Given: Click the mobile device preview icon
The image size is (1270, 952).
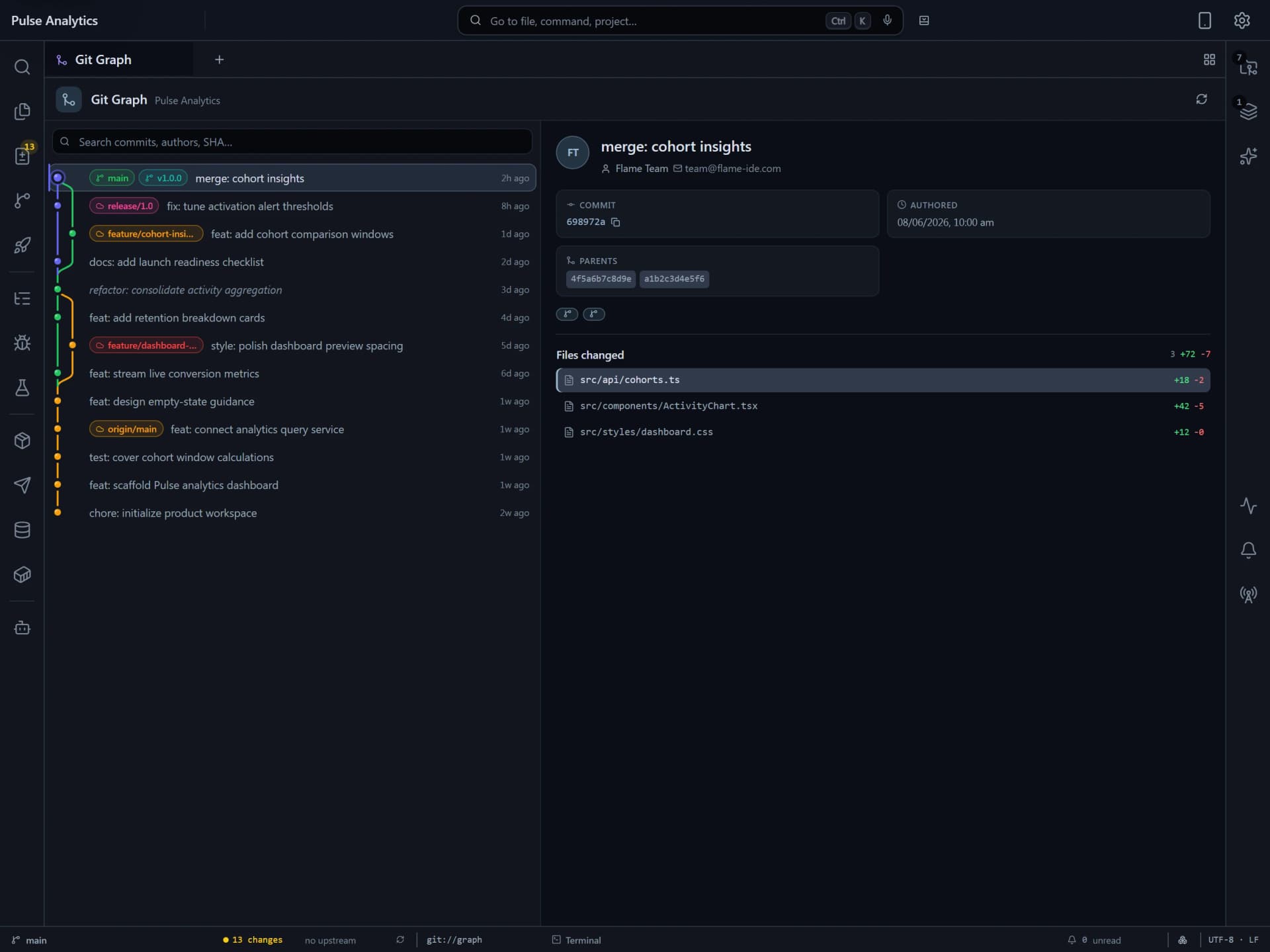Looking at the screenshot, I should 1205,21.
